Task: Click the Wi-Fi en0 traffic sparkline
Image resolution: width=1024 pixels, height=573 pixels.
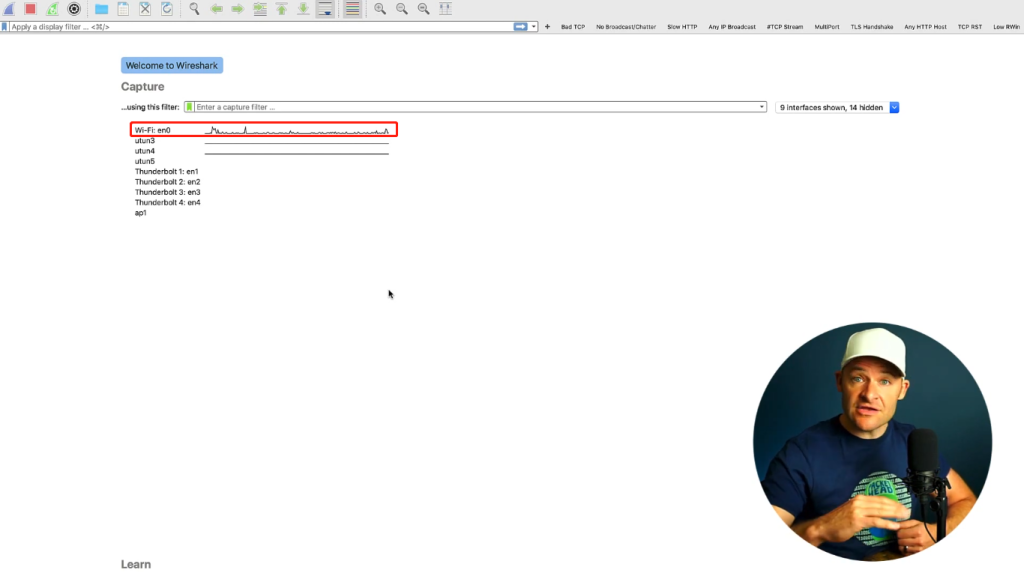Action: [x=296, y=131]
